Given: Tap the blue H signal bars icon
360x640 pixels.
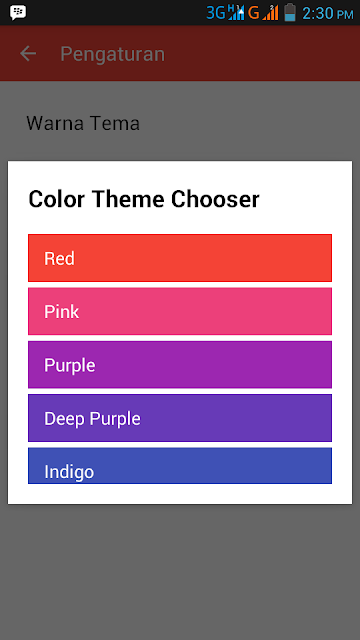Looking at the screenshot, I should point(236,12).
